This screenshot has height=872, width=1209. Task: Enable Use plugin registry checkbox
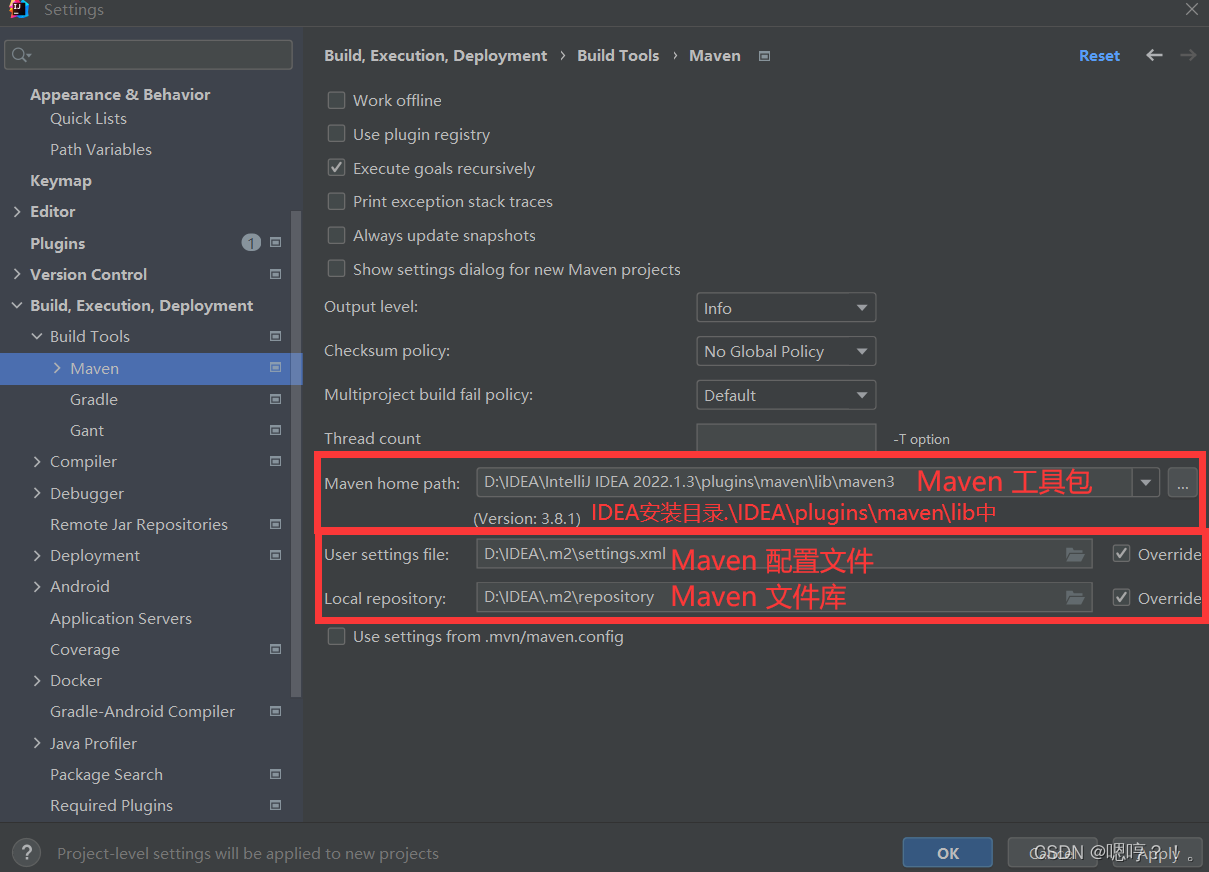(x=337, y=134)
